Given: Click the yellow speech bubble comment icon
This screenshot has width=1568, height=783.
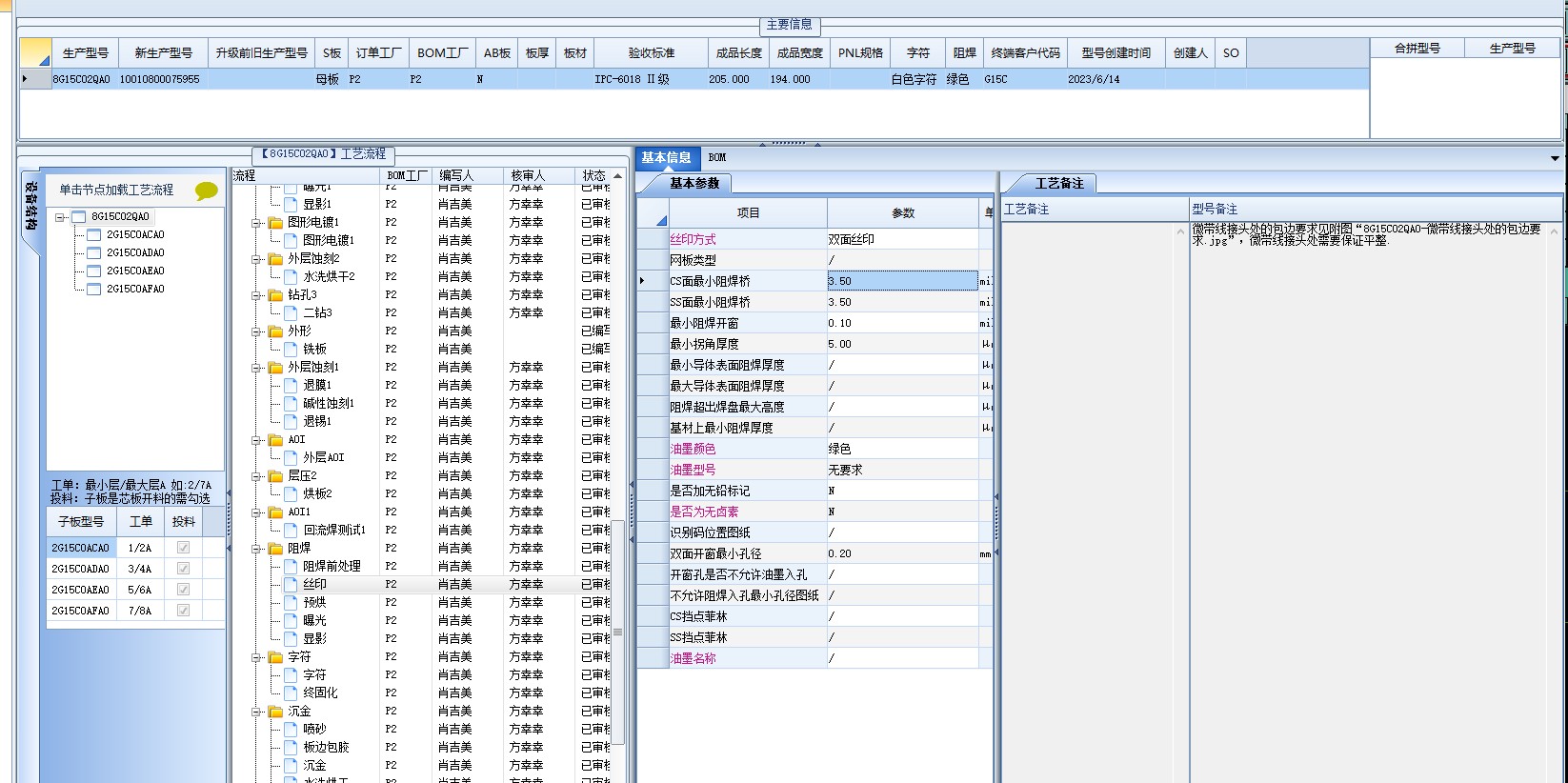Looking at the screenshot, I should [206, 191].
